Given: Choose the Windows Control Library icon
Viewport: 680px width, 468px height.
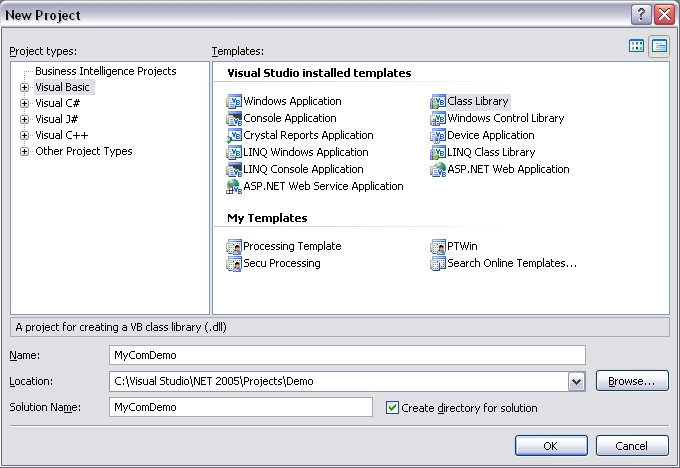Looking at the screenshot, I should 438,118.
